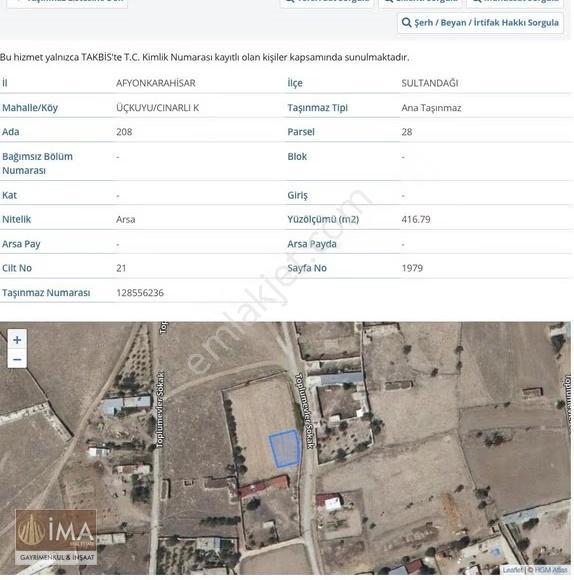This screenshot has width=574, height=580.
Task: Click the İlçe field label
Action: [x=295, y=83]
